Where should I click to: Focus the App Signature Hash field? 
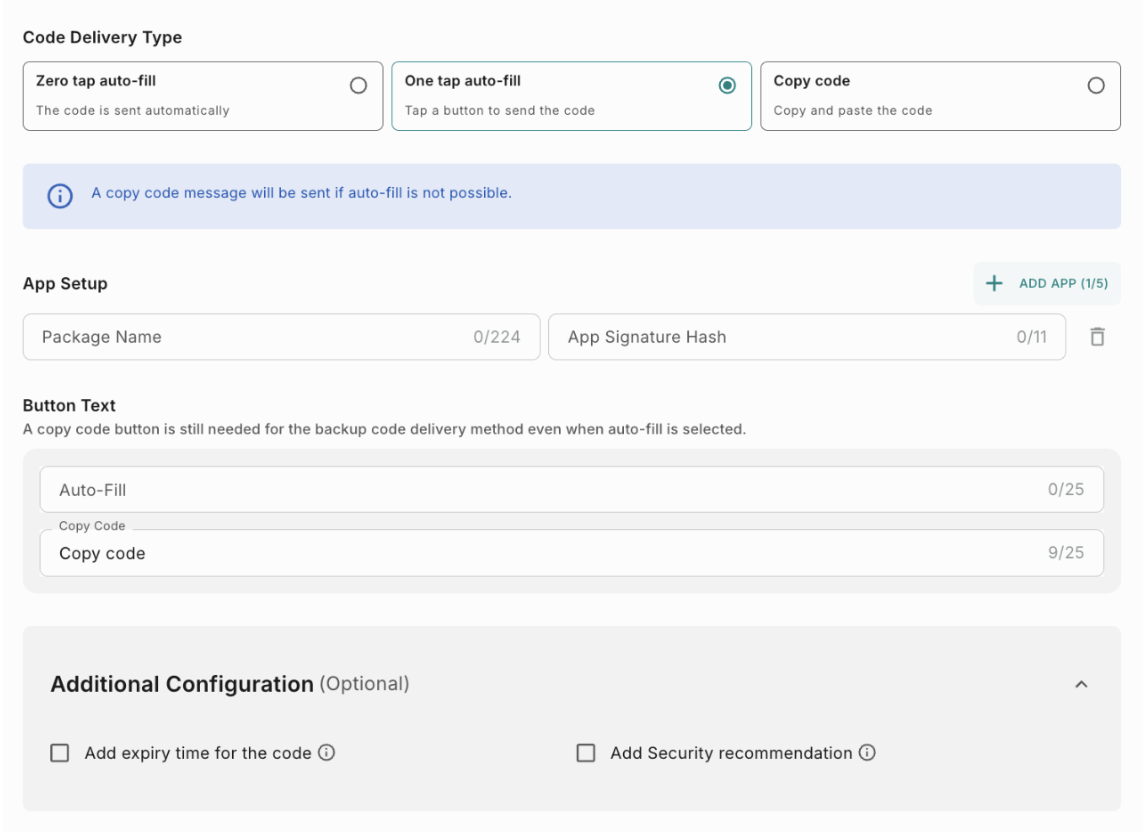tap(780, 337)
